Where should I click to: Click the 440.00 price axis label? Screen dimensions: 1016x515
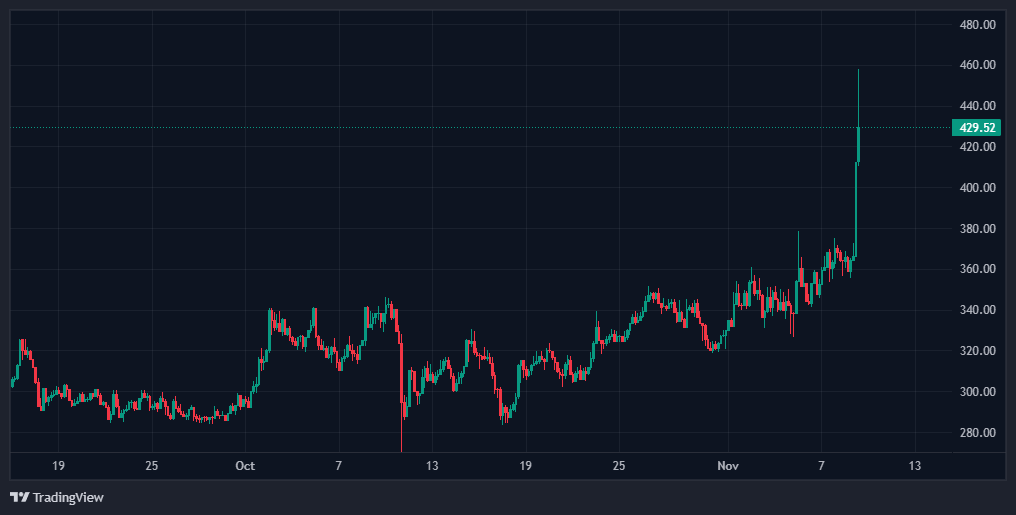977,106
